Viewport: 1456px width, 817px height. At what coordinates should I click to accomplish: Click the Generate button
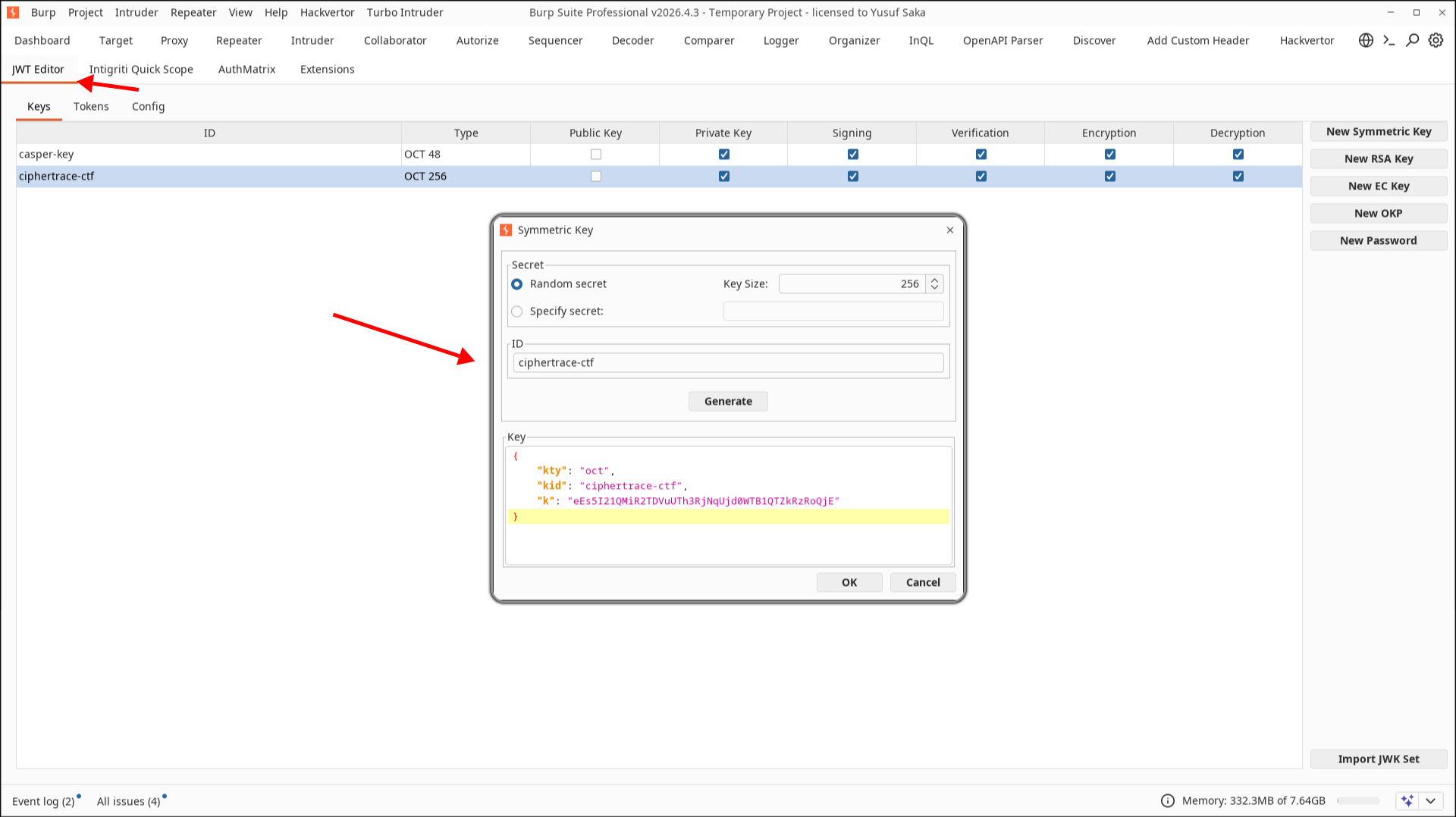pos(728,402)
